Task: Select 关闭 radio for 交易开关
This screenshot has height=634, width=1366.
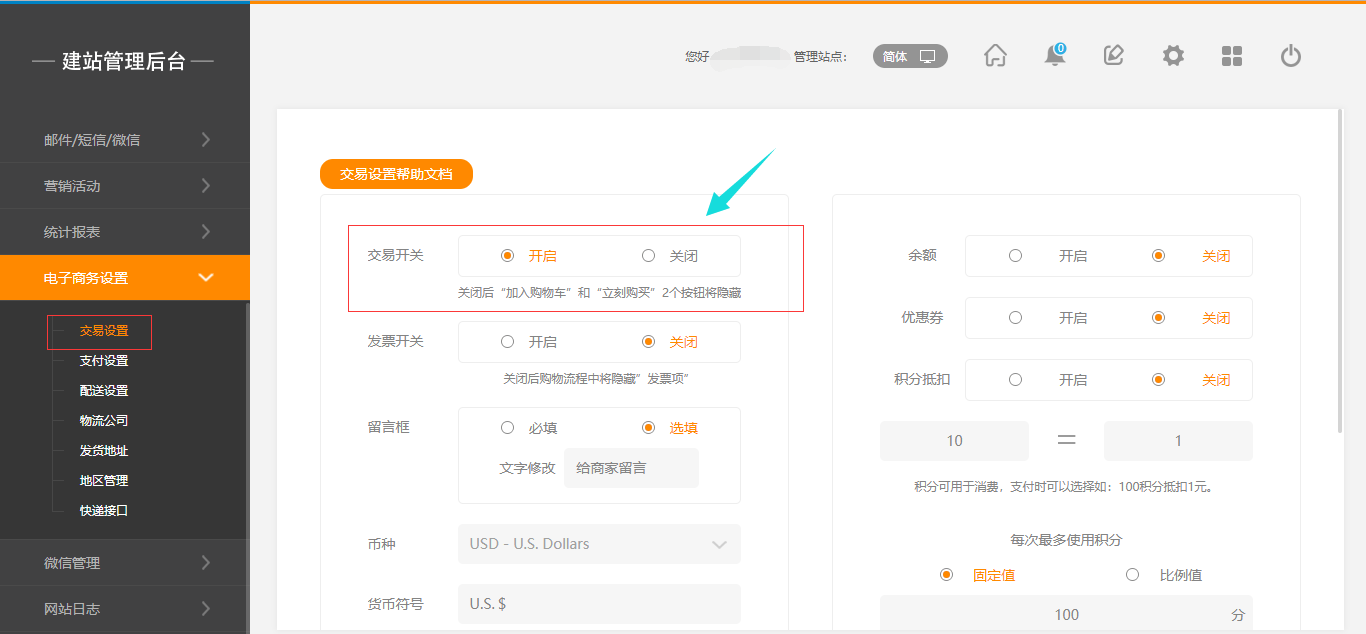Action: tap(649, 256)
